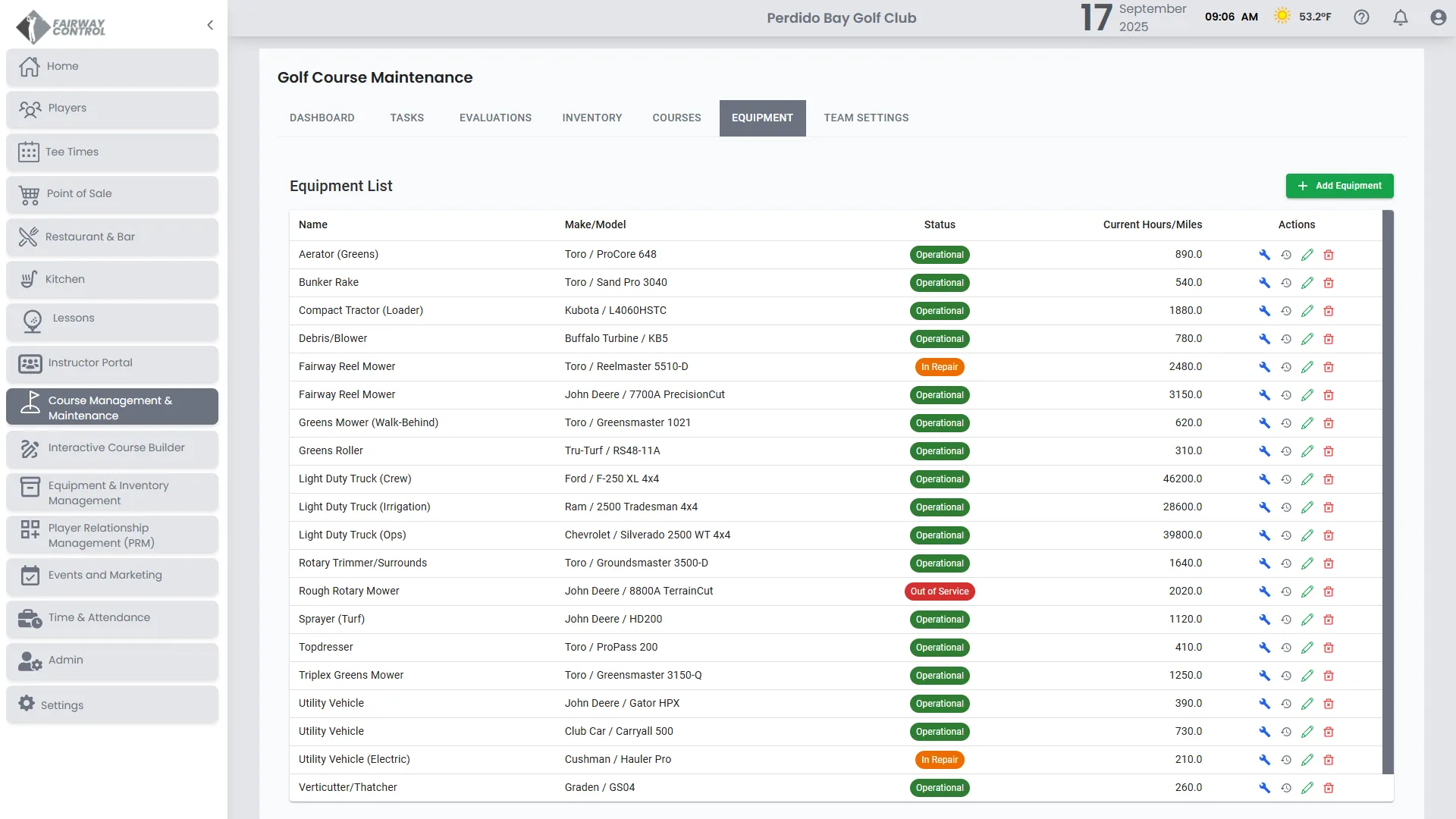1456x819 pixels.
Task: Click the Add Equipment button
Action: coord(1339,186)
